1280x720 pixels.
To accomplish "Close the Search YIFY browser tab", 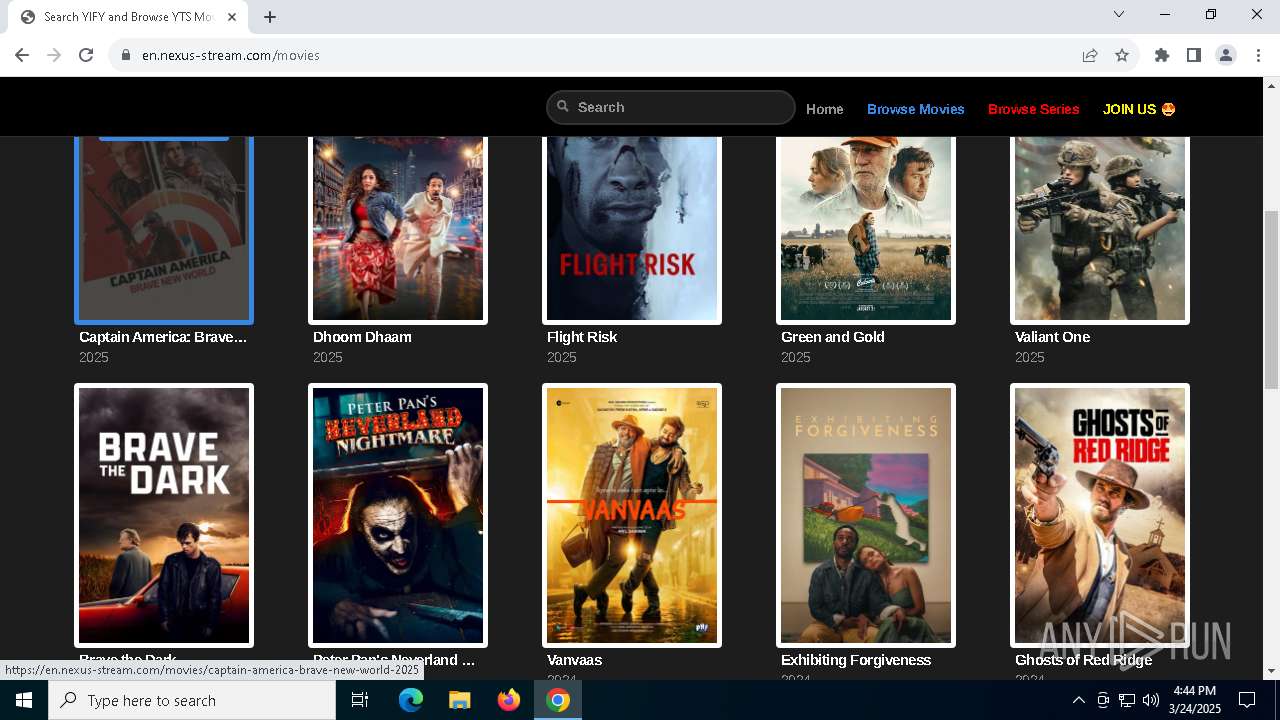I will click(232, 17).
